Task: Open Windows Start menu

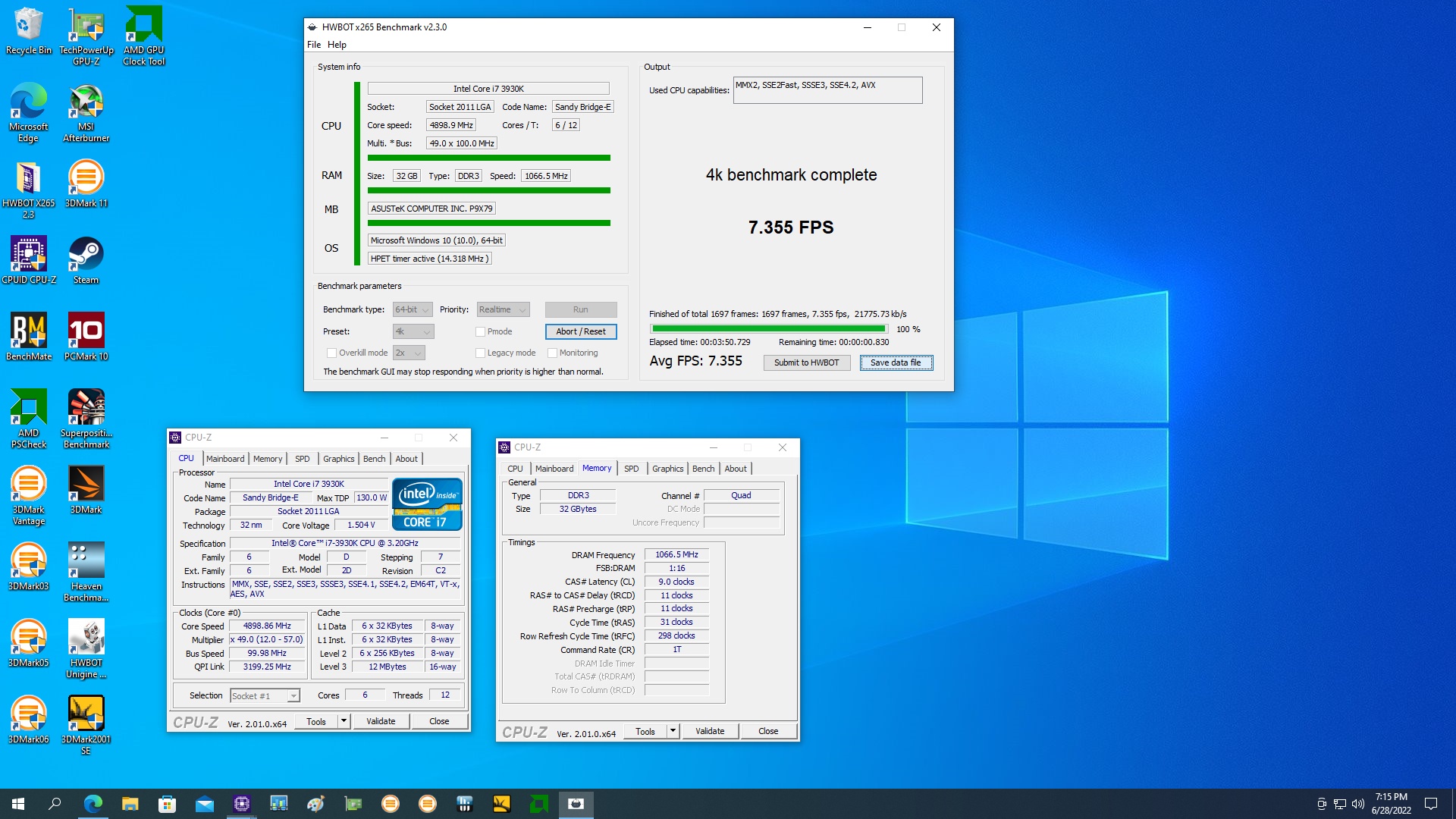Action: pyautogui.click(x=18, y=804)
